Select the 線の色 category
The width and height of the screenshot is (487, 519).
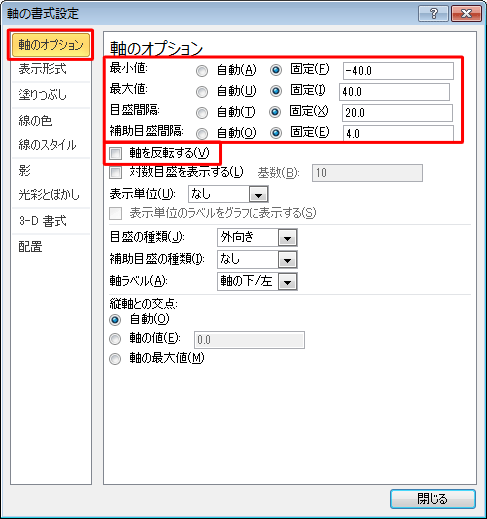pyautogui.click(x=35, y=120)
